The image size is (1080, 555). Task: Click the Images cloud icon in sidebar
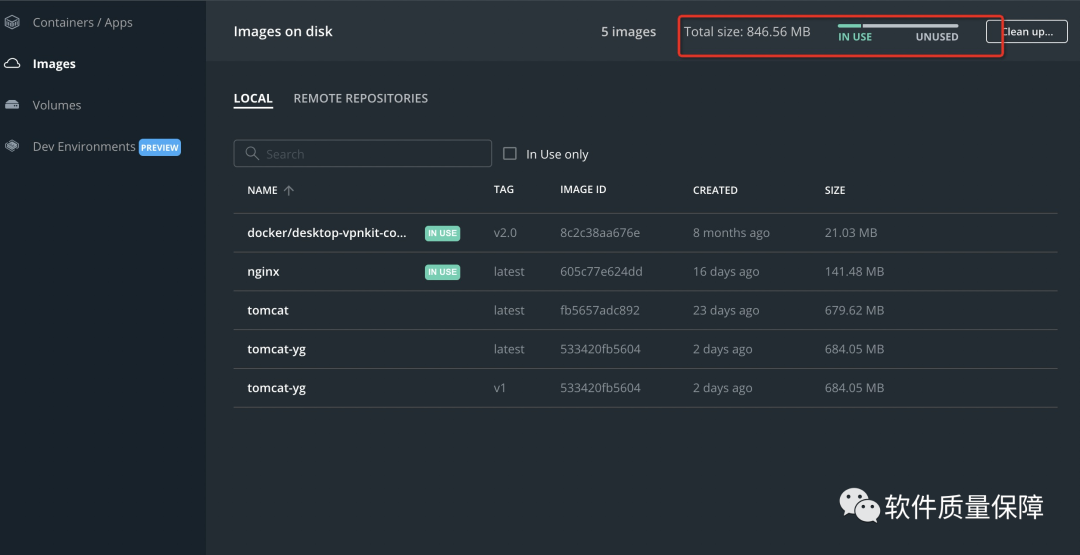click(12, 64)
